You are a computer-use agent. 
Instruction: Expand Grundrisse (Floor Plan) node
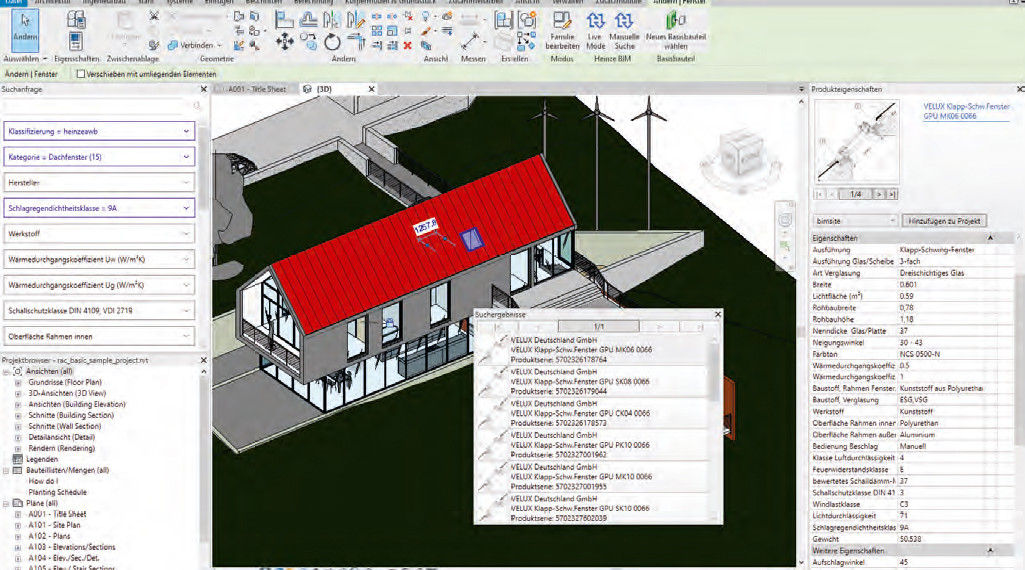tap(18, 382)
